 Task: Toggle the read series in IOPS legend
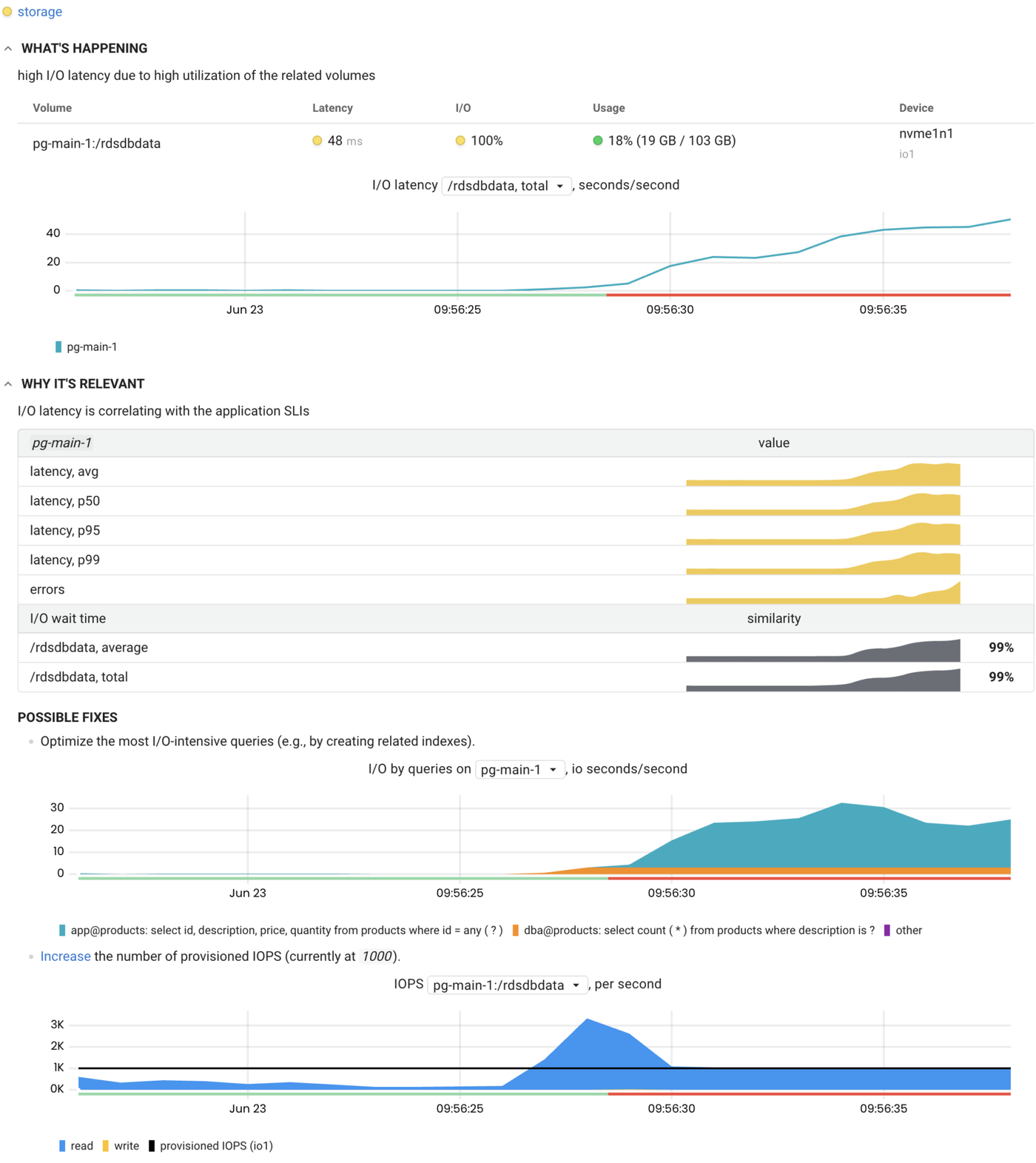76,1146
